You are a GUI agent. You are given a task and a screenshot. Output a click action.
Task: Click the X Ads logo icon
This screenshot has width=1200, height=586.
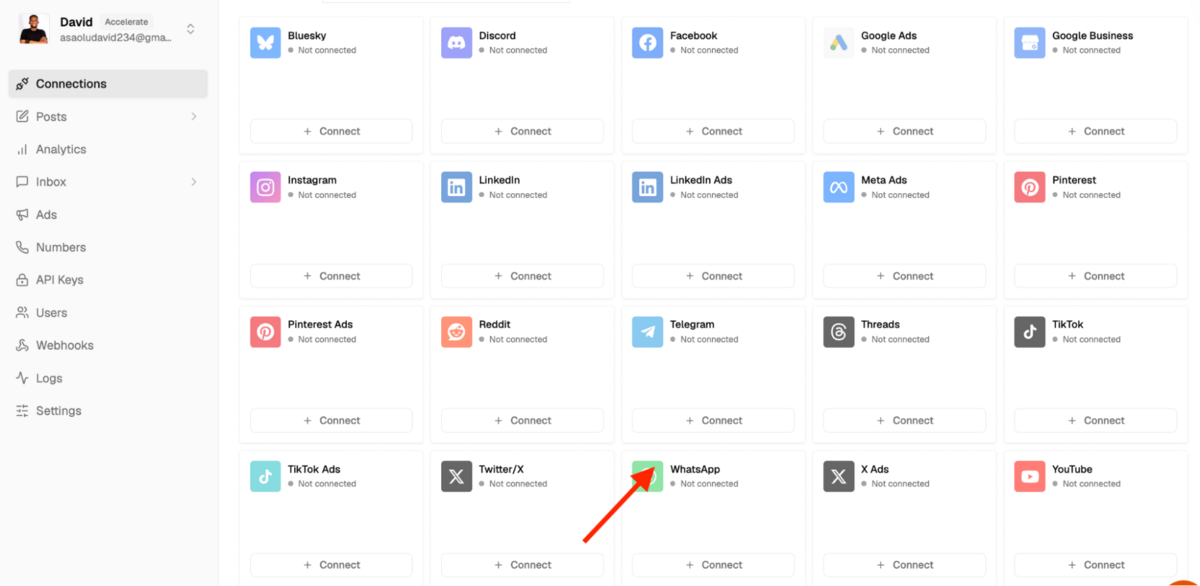(x=838, y=476)
